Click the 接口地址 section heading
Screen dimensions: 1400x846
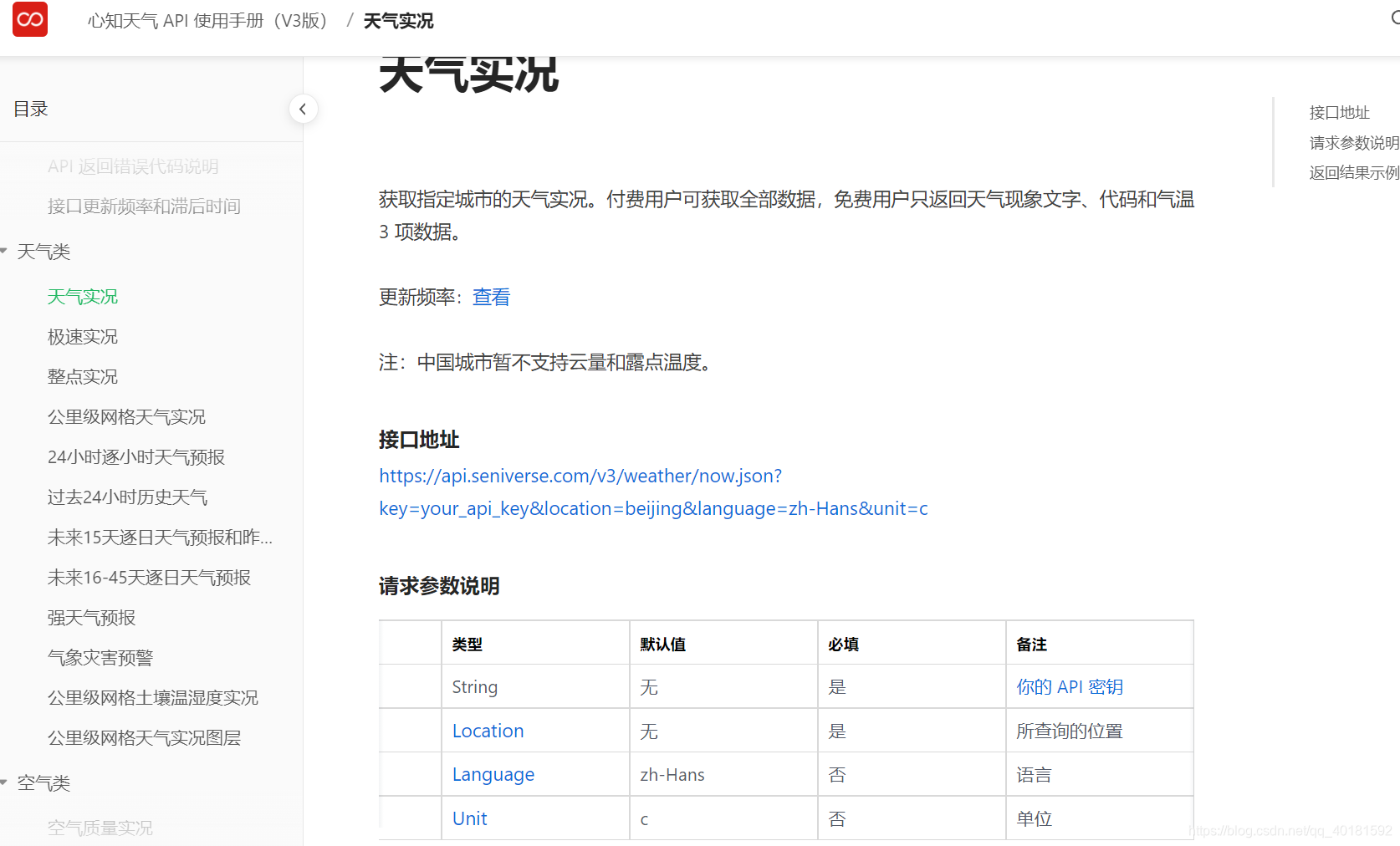tap(419, 440)
